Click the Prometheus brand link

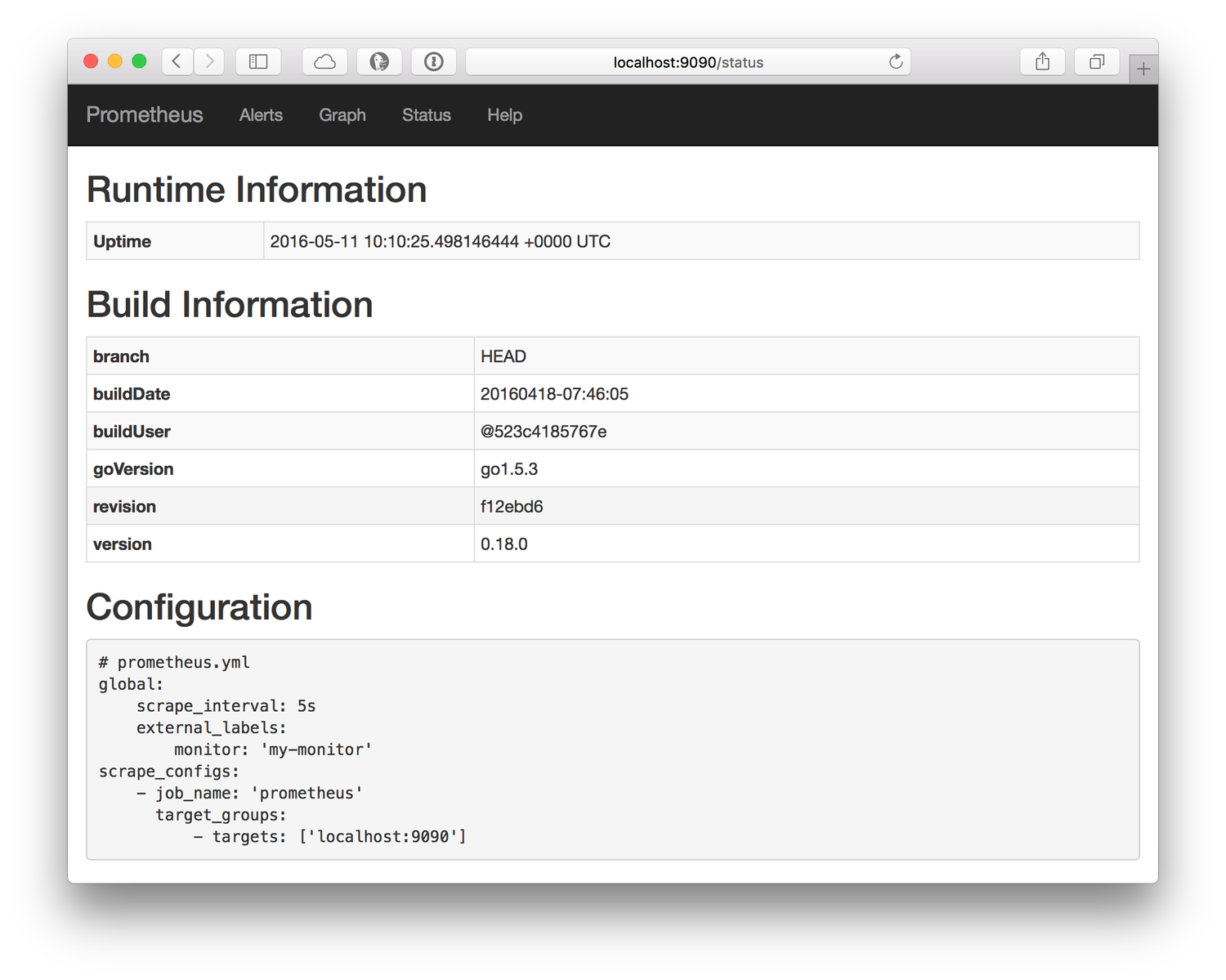tap(145, 114)
